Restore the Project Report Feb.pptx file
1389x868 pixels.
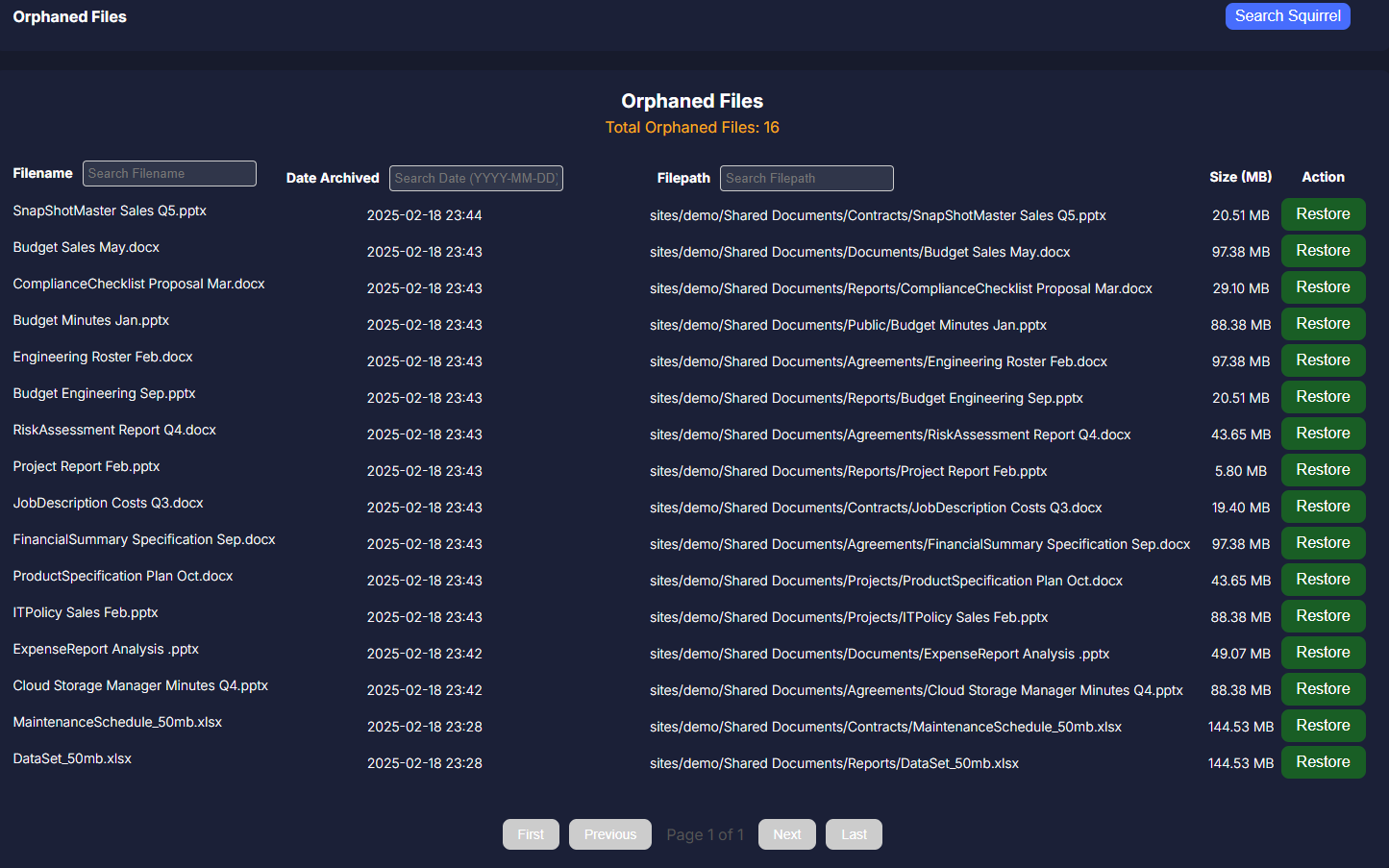pyautogui.click(x=1323, y=470)
